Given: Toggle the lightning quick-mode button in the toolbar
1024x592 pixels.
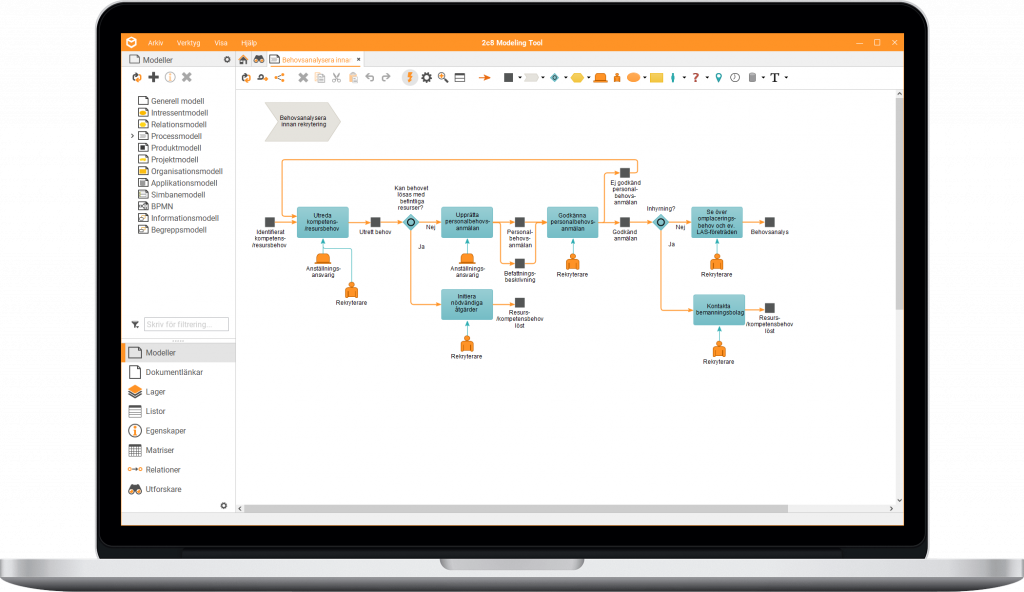Looking at the screenshot, I should click(411, 77).
